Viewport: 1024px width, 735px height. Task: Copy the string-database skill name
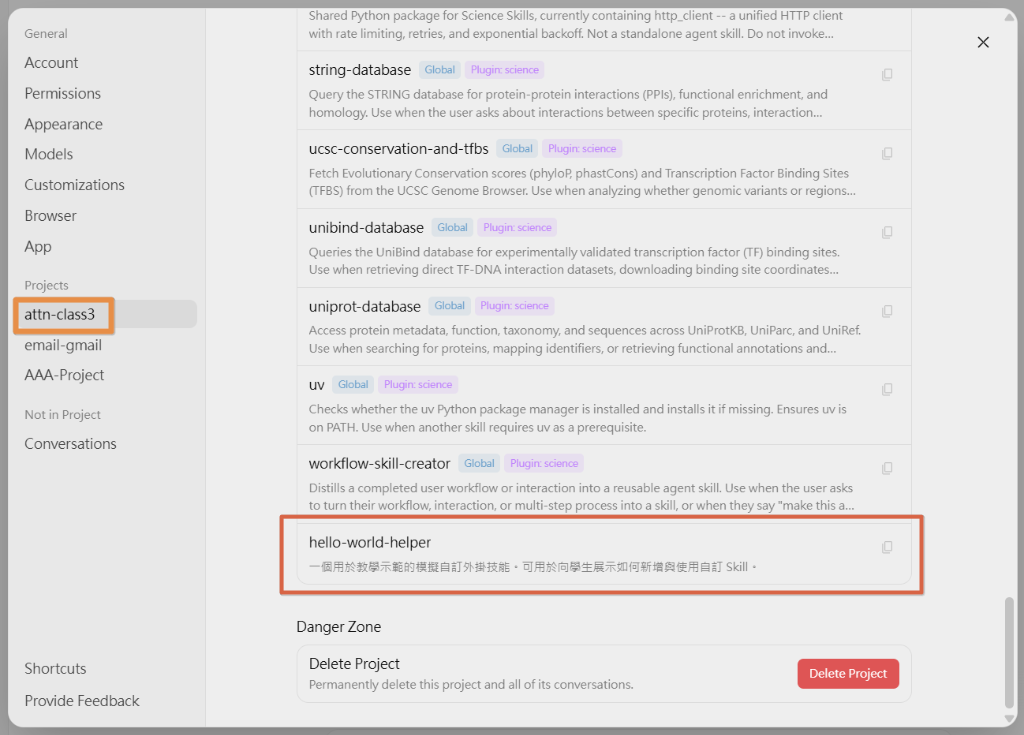(887, 74)
